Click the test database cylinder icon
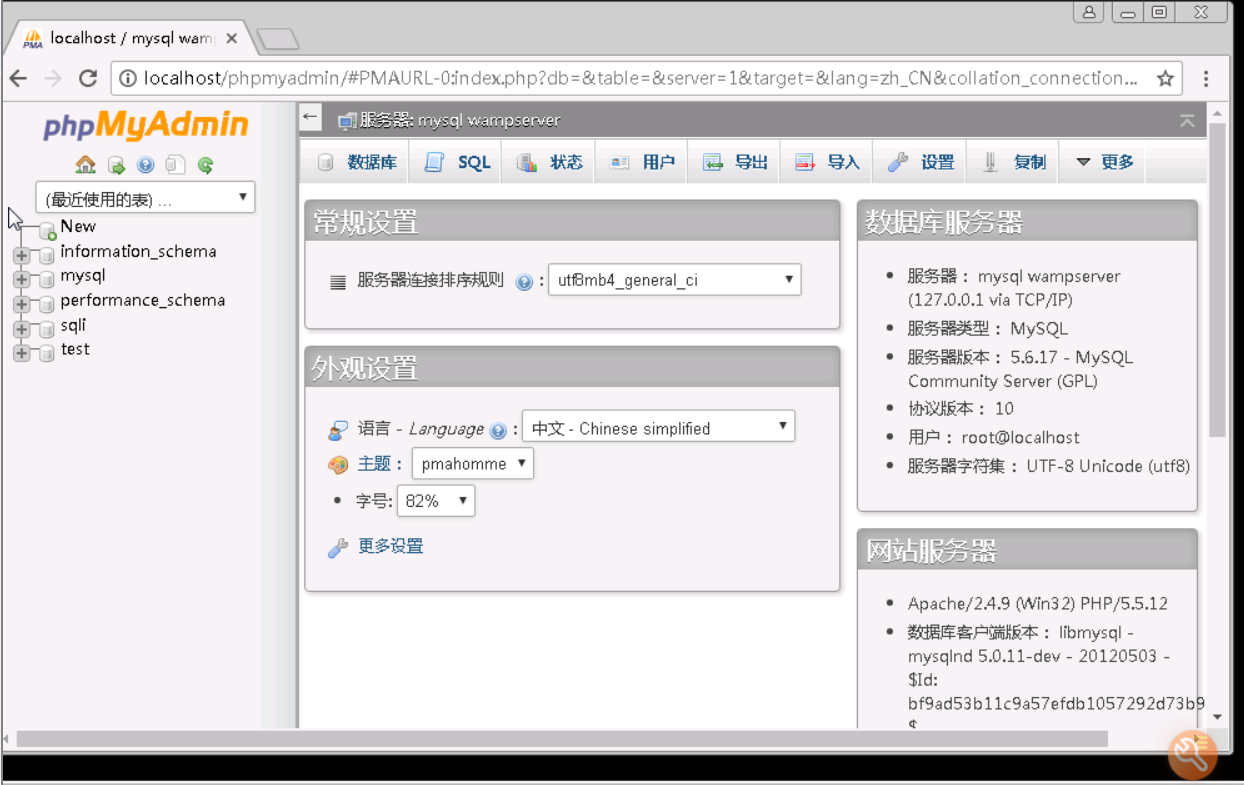This screenshot has height=785, width=1244. pos(46,353)
